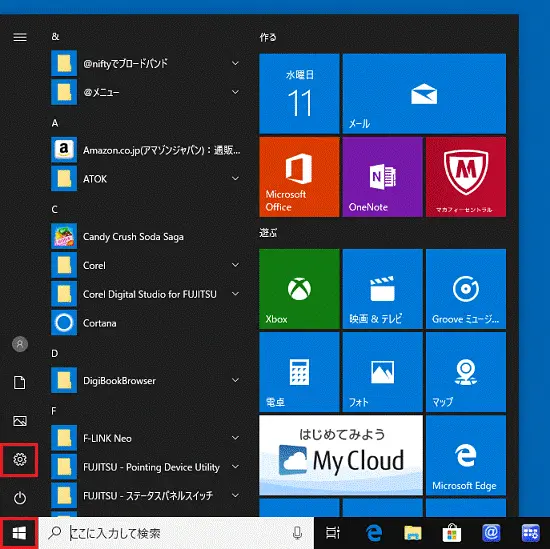
Task: Open the Groove Music tile
Action: click(466, 289)
